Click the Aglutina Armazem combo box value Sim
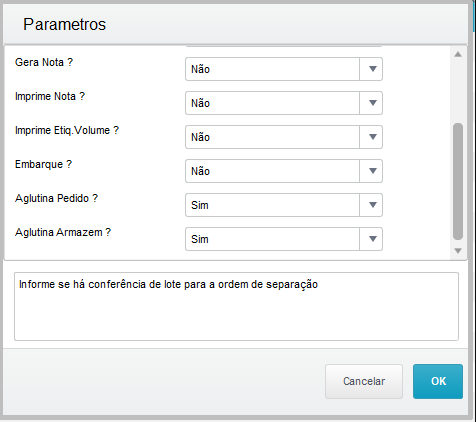This screenshot has width=476, height=422. 272,239
